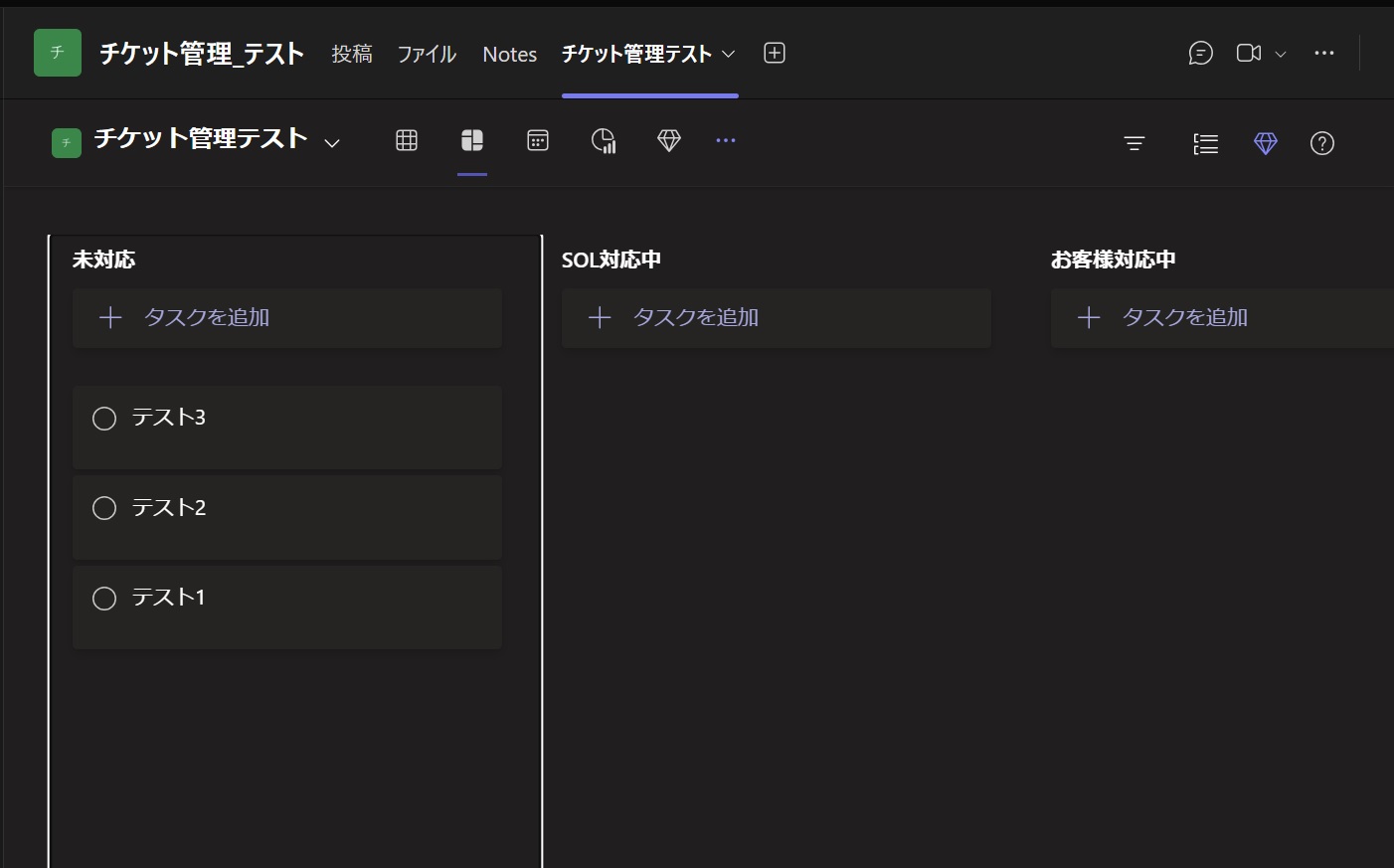
Task: Switch to Board view
Action: pos(472,140)
